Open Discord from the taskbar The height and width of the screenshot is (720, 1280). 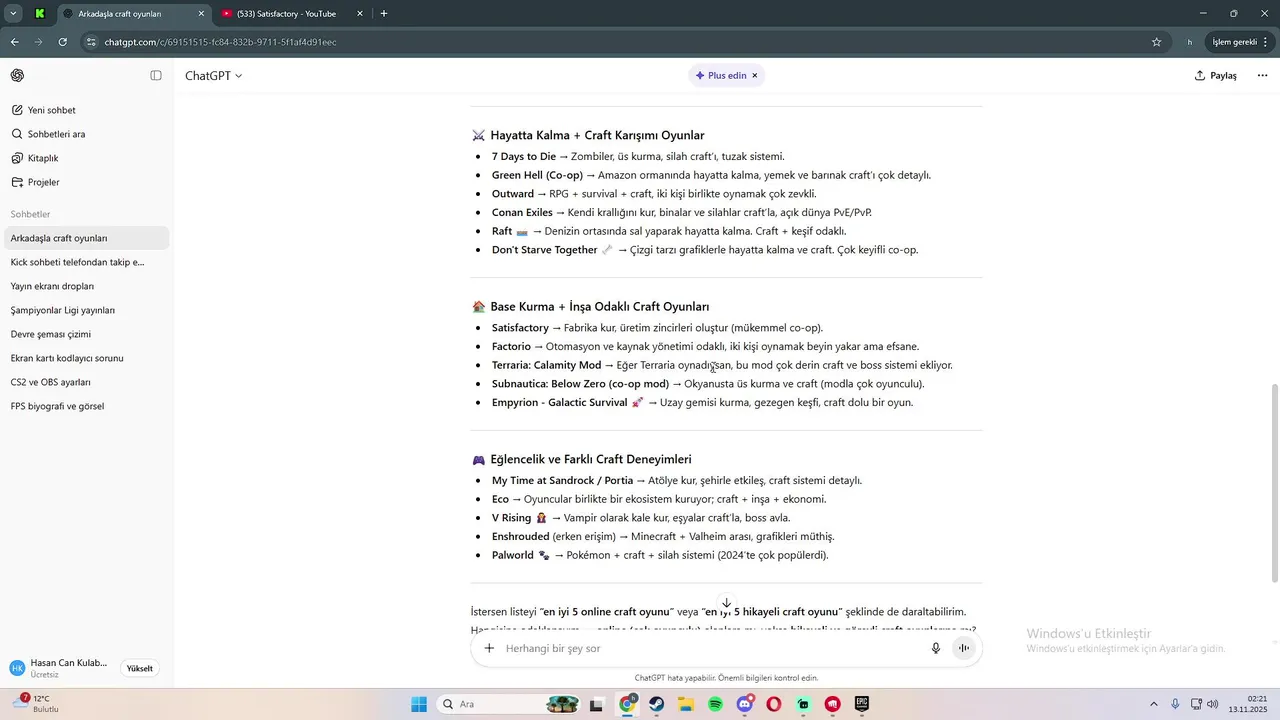pos(745,704)
